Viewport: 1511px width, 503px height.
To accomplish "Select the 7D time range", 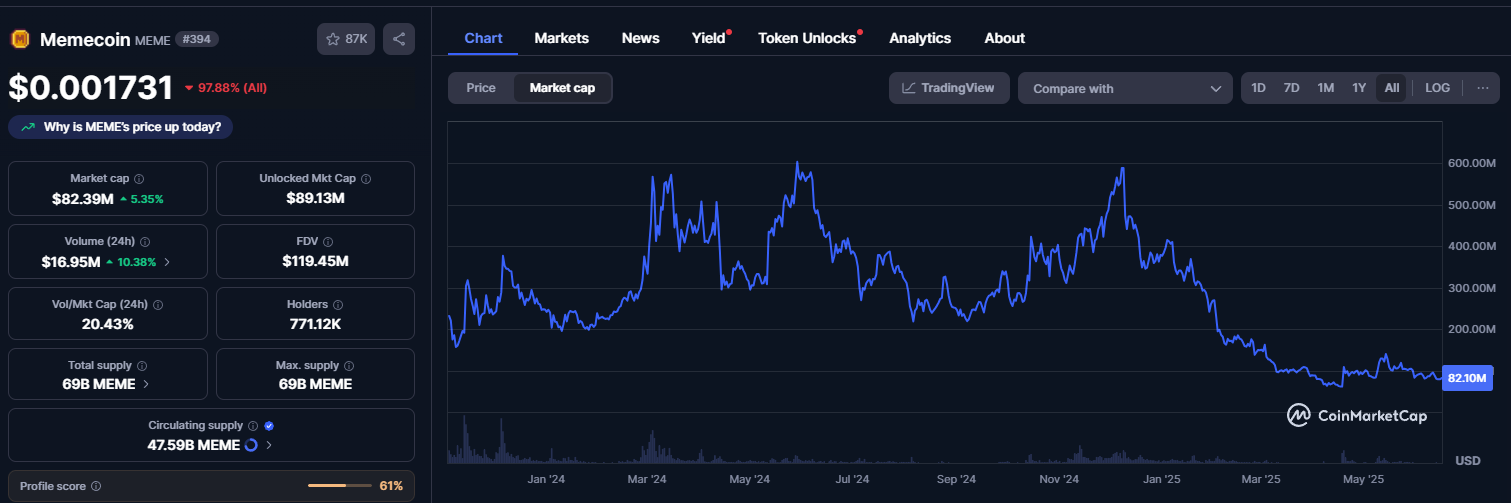I will [x=1291, y=88].
